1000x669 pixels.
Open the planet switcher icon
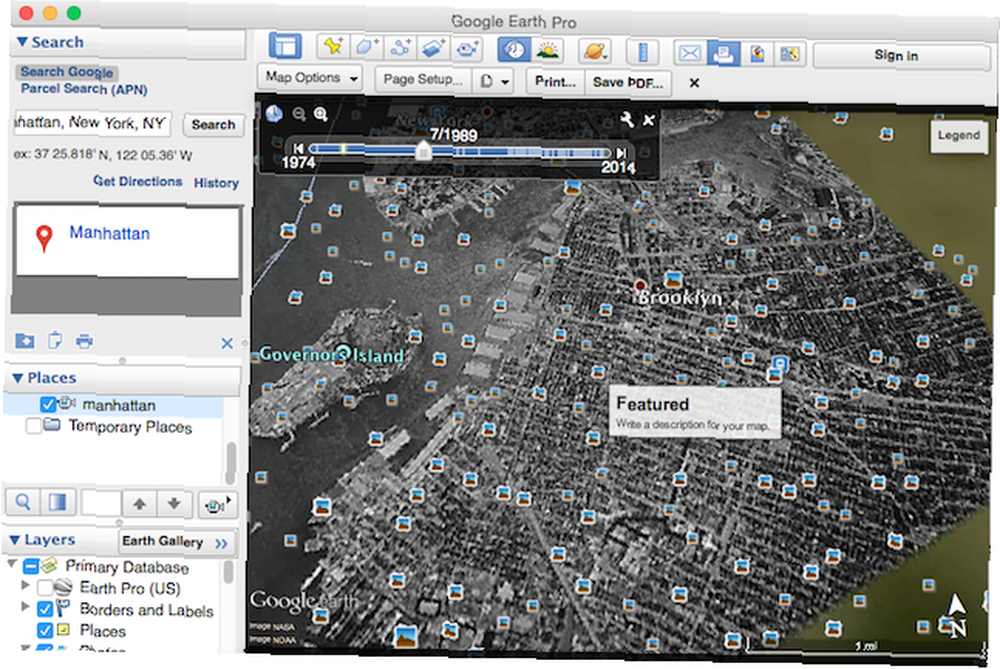[x=594, y=50]
